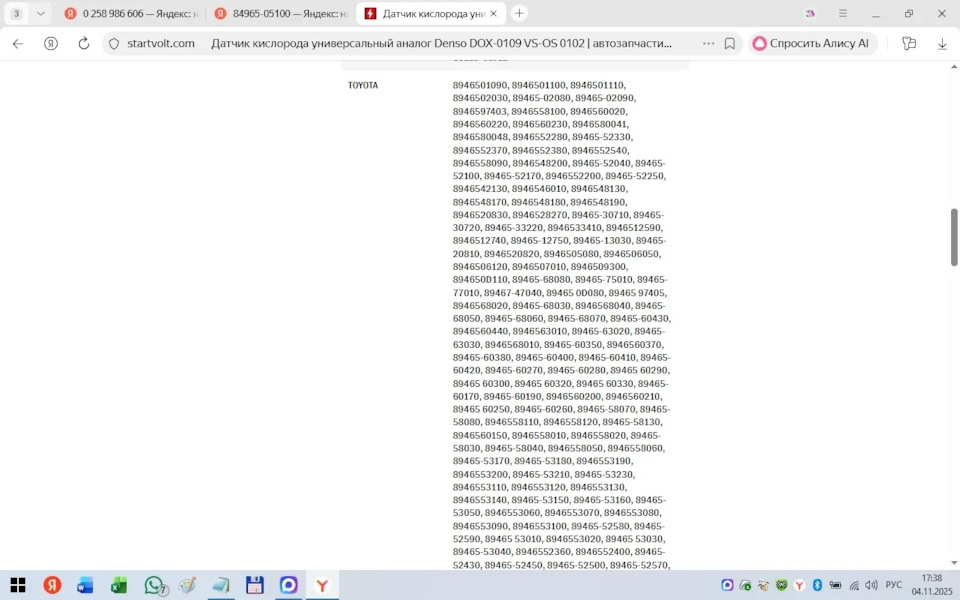Viewport: 960px width, 600px height.
Task: Close the Датчик кислорода tab
Action: click(x=494, y=13)
